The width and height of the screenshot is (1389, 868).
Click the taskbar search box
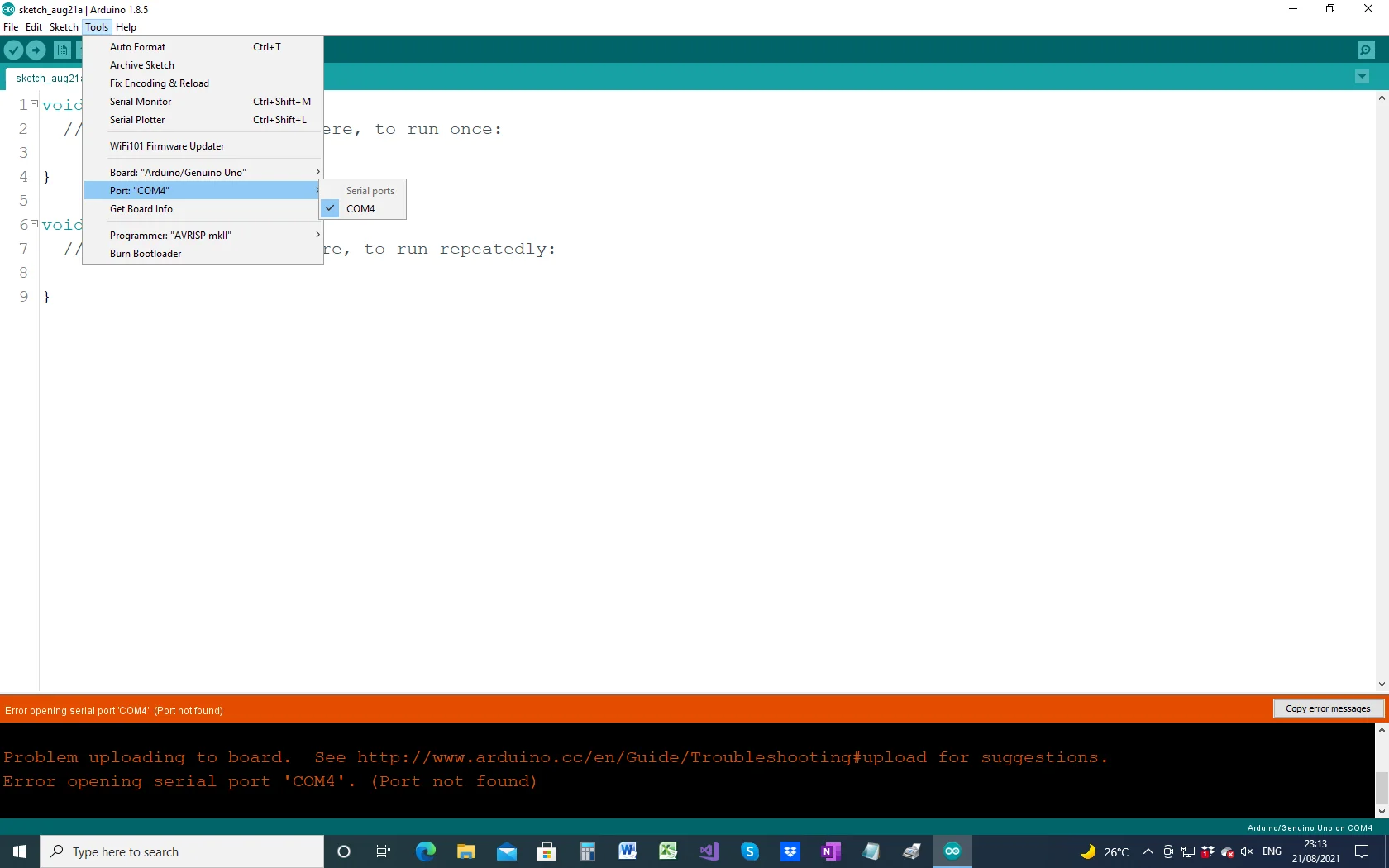pyautogui.click(x=182, y=851)
